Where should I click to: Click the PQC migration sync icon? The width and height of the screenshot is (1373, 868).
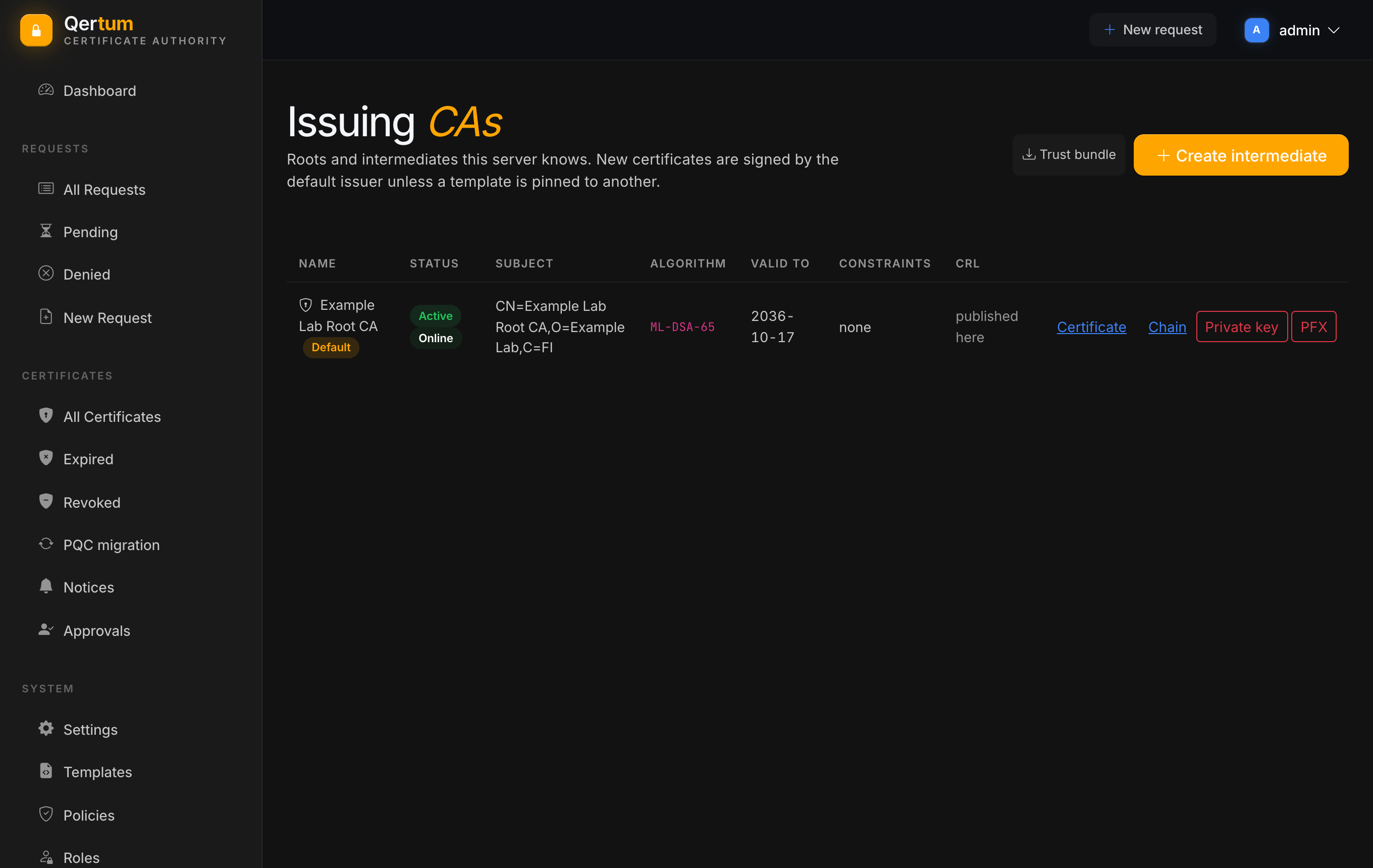click(x=45, y=544)
